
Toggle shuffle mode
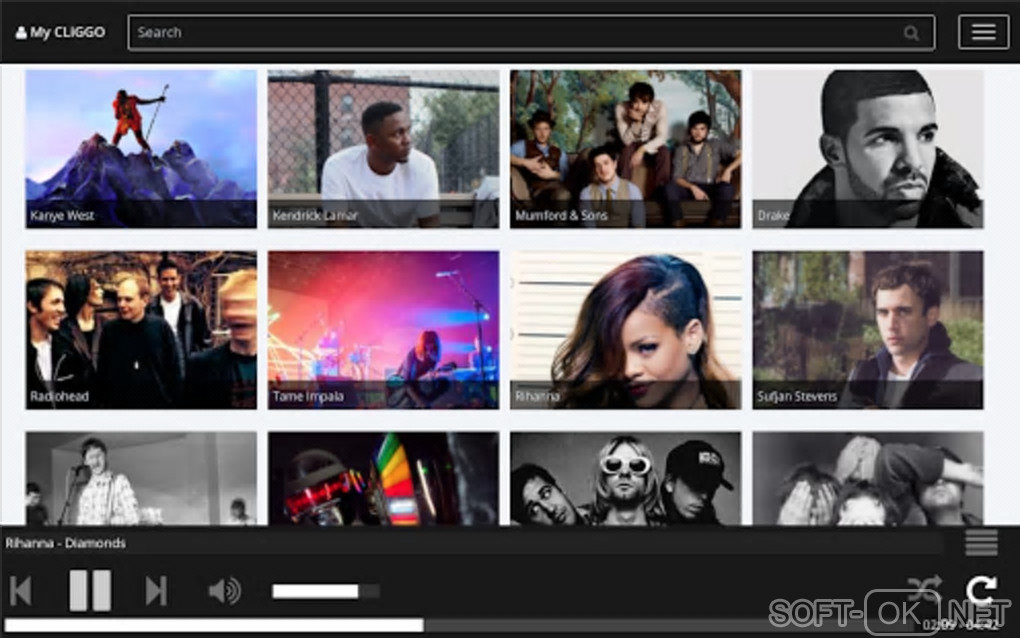pyautogui.click(x=924, y=590)
